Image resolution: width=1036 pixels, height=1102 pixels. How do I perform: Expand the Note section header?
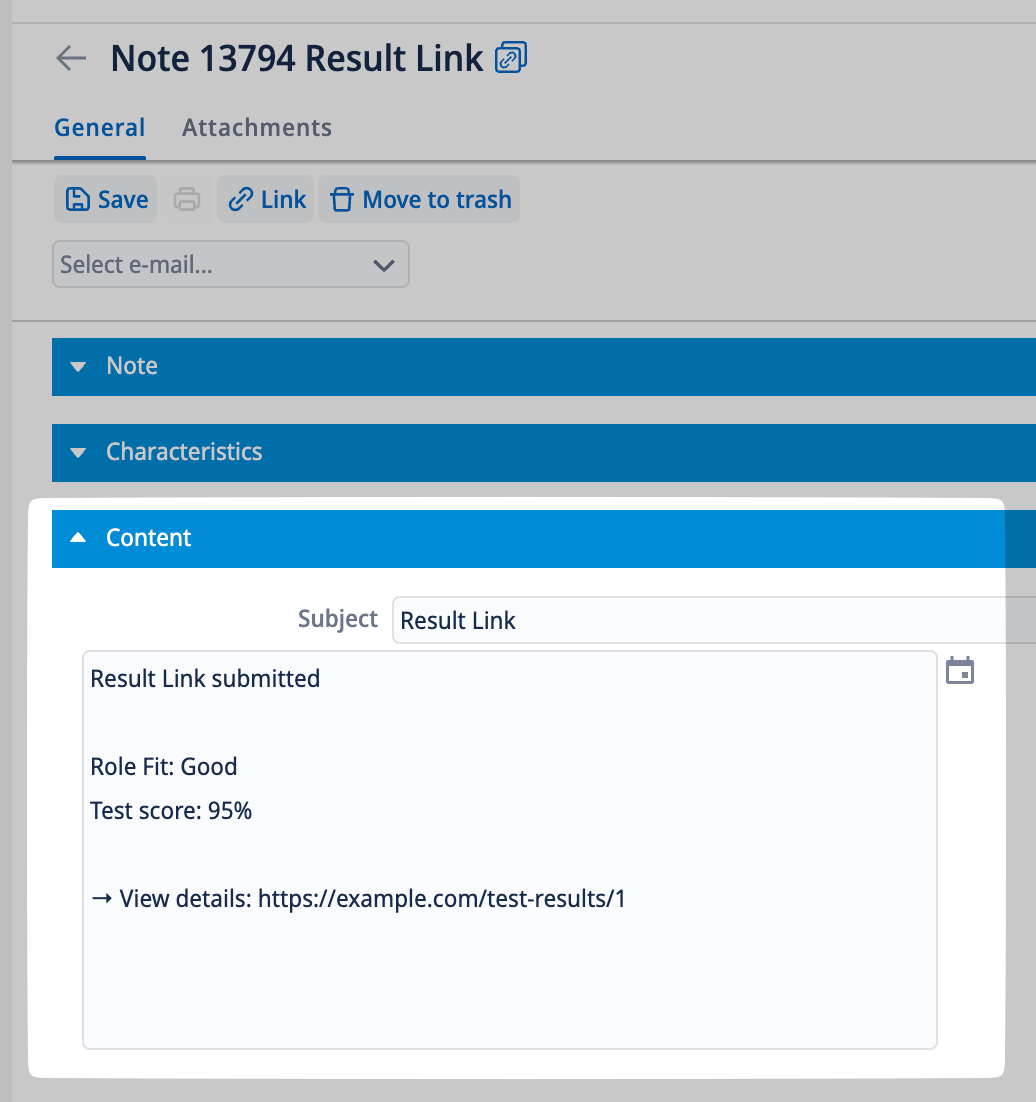point(132,366)
